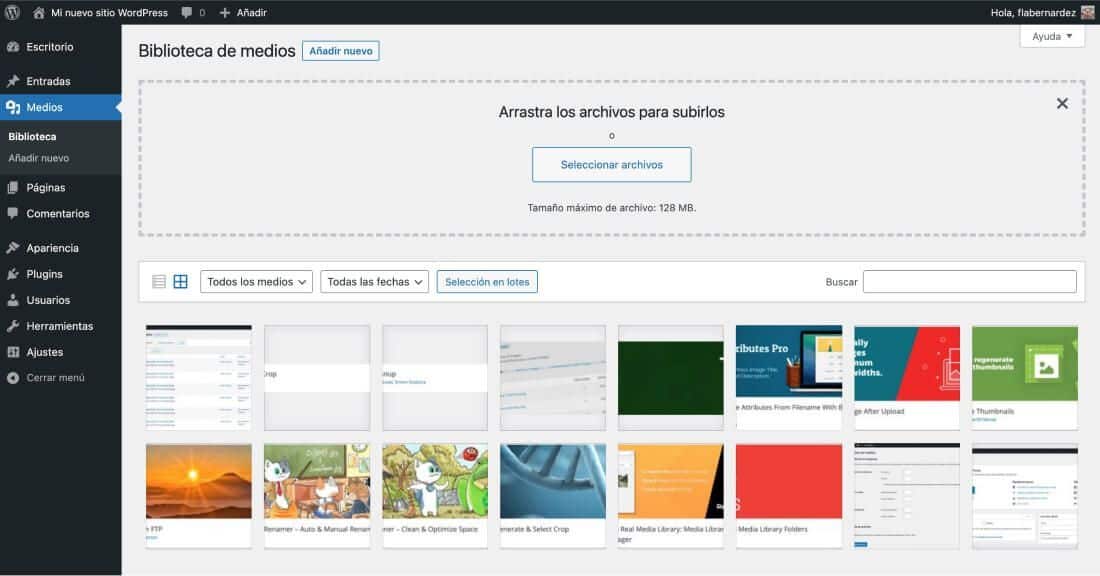Screen dimensions: 1100x576
Task: Open the Todos los medios filter dropdown
Action: pyautogui.click(x=256, y=281)
